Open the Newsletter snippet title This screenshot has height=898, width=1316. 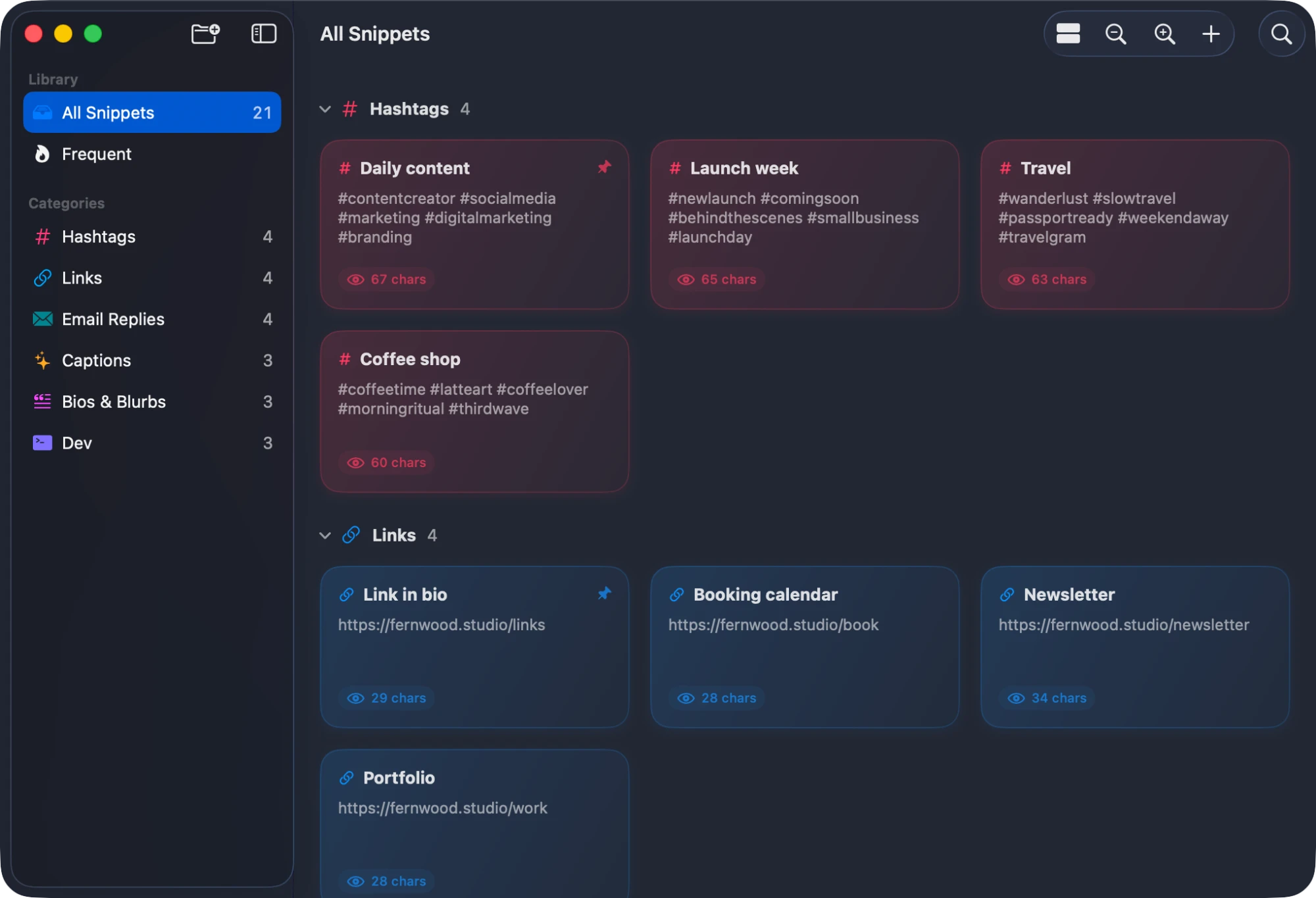tap(1069, 595)
